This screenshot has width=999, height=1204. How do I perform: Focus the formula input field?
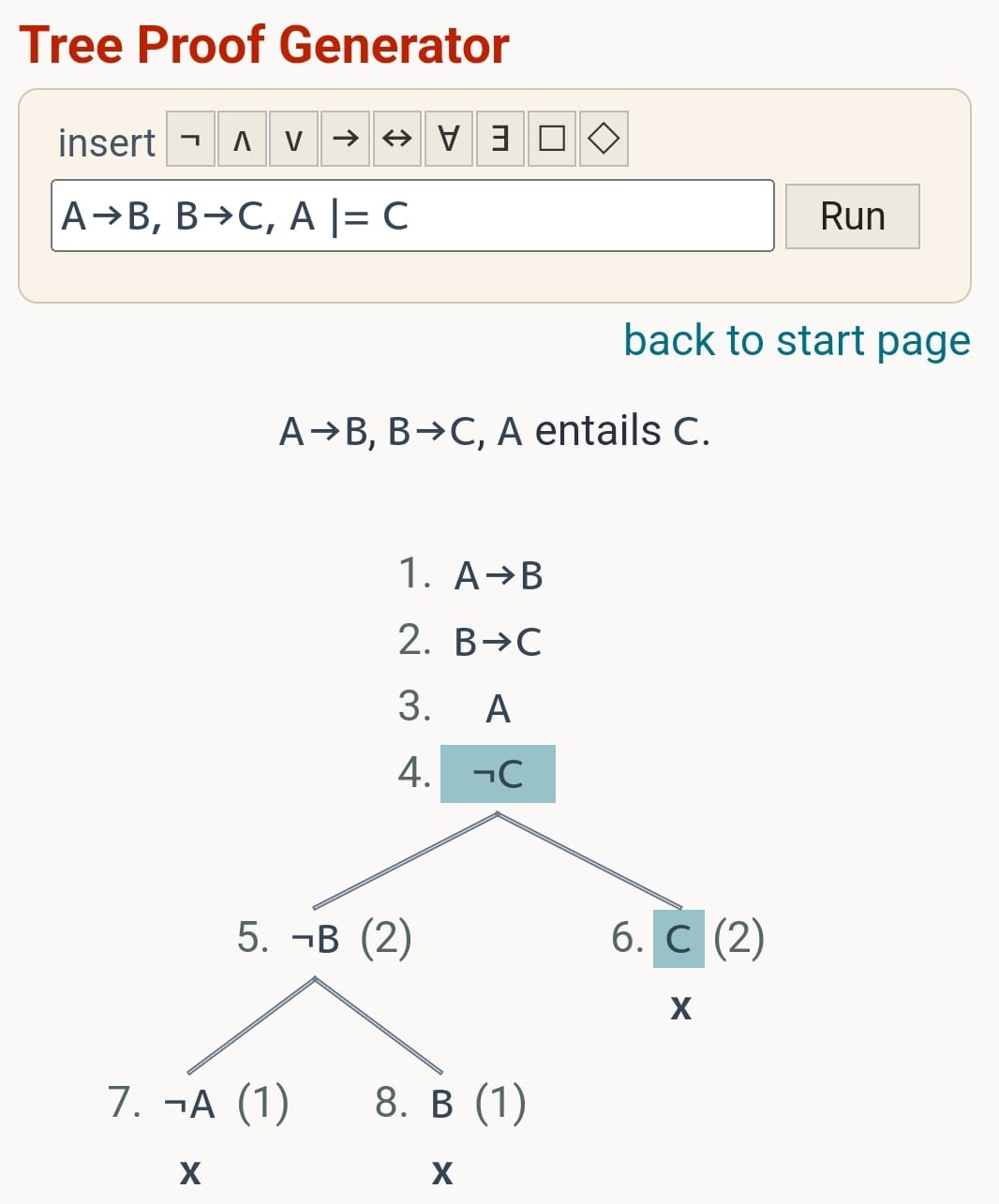[412, 216]
